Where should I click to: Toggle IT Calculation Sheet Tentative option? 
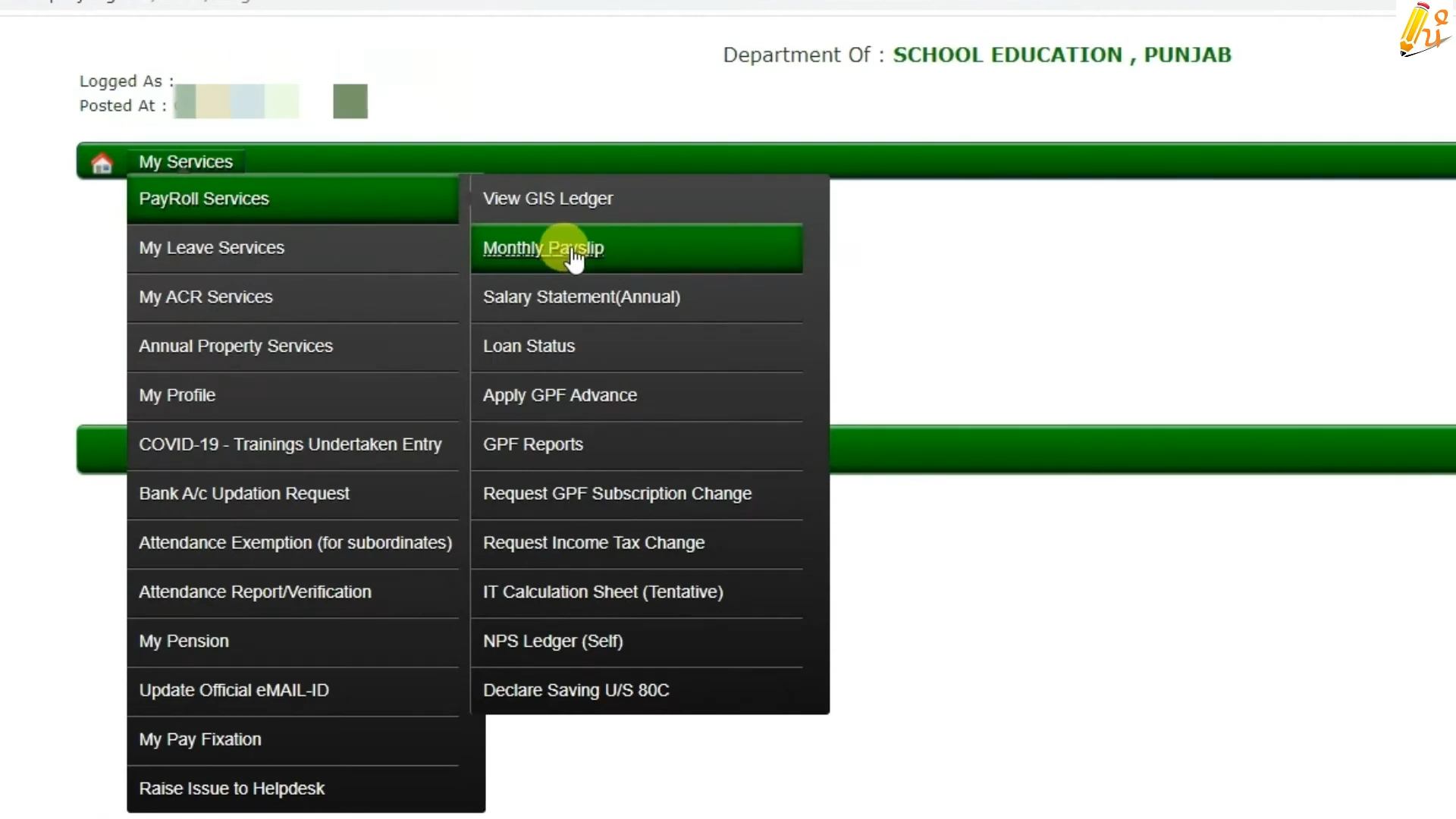602,592
